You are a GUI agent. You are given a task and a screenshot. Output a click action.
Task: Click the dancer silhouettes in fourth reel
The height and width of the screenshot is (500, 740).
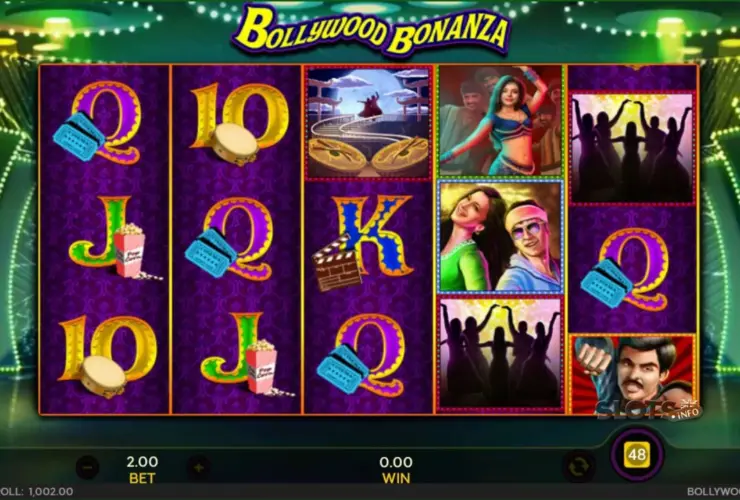pyautogui.click(x=500, y=353)
